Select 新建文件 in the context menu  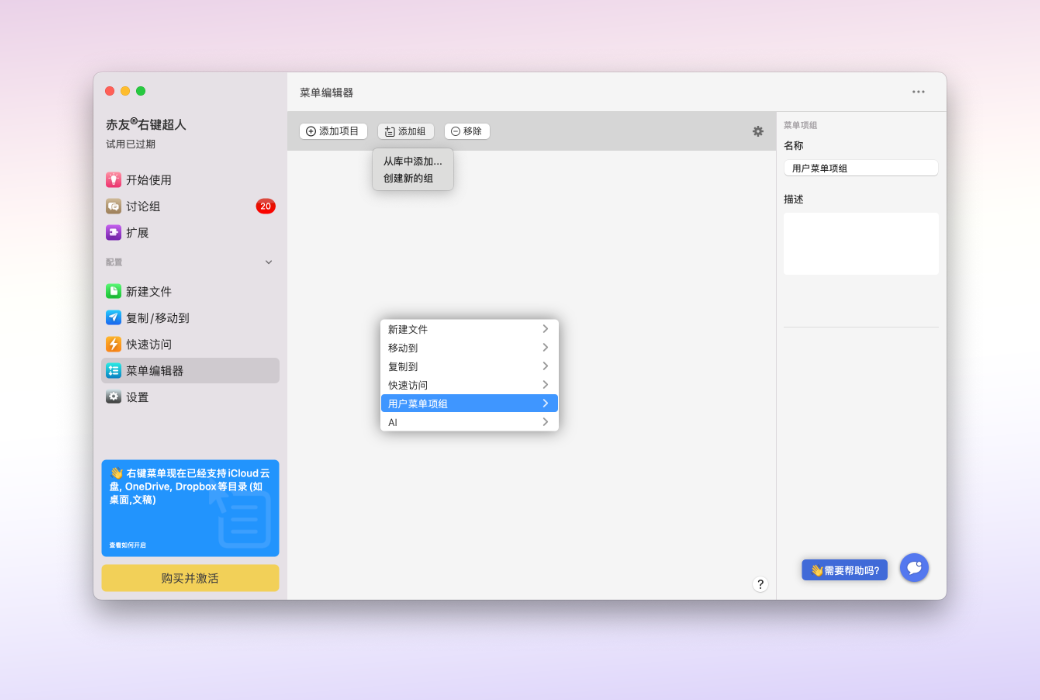tap(469, 329)
